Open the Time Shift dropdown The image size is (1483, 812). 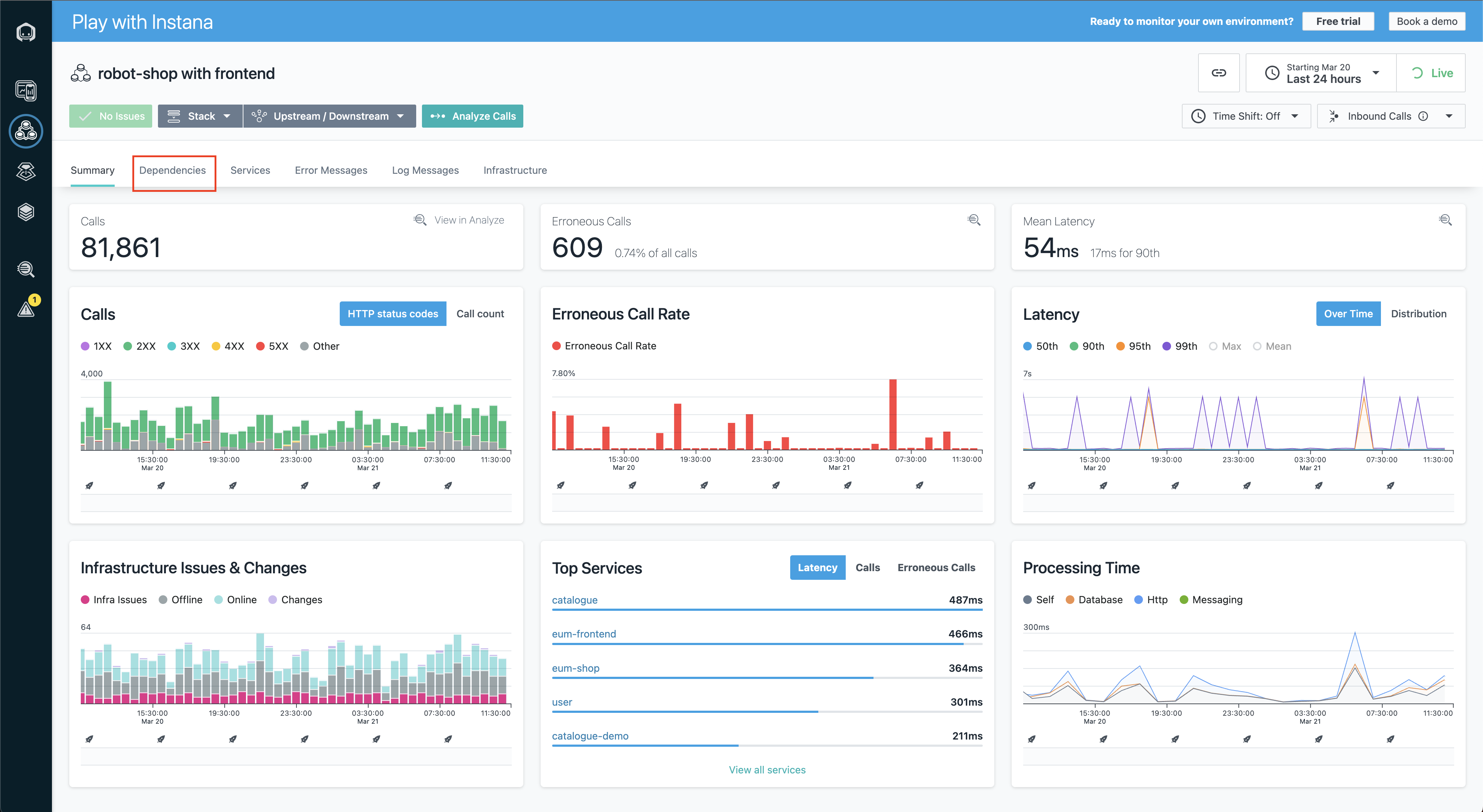(1246, 116)
